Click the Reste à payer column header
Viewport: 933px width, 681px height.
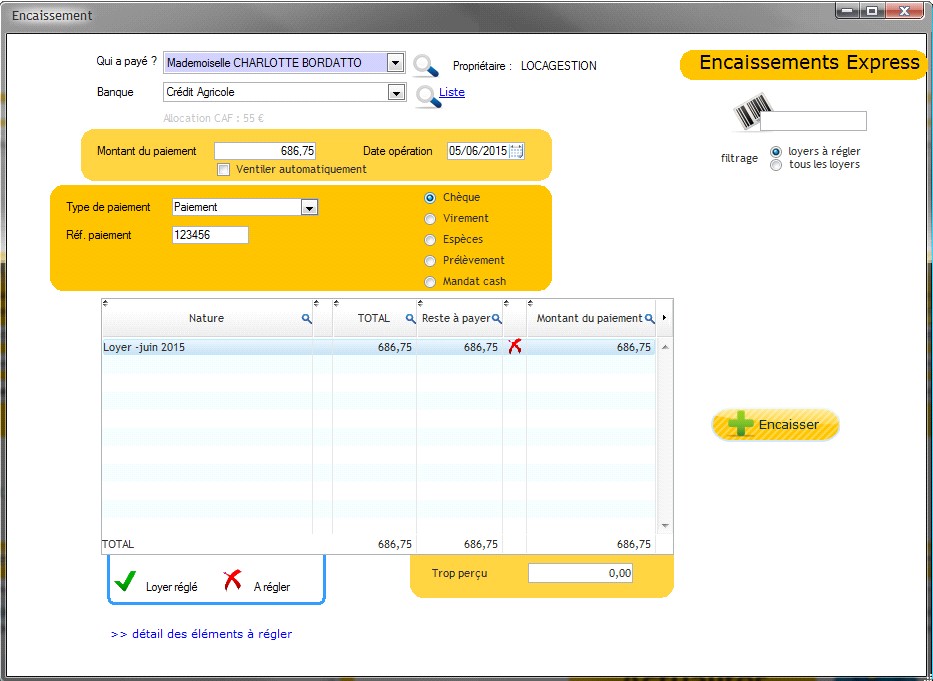(460, 318)
